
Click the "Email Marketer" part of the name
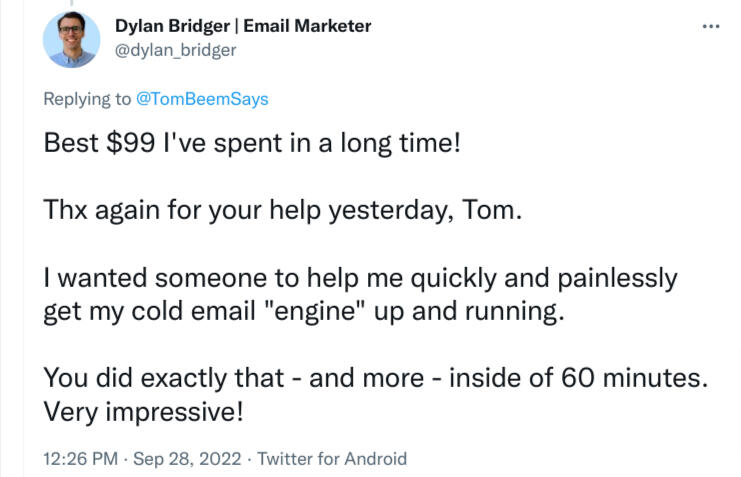tap(311, 26)
